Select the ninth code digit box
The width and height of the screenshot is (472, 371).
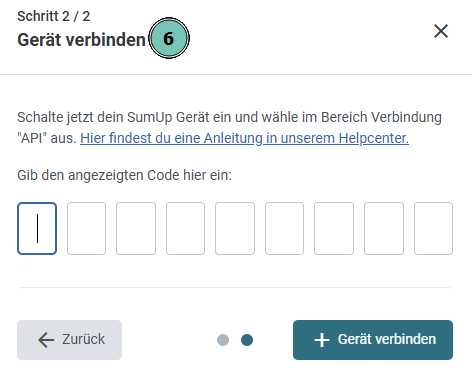(x=433, y=228)
